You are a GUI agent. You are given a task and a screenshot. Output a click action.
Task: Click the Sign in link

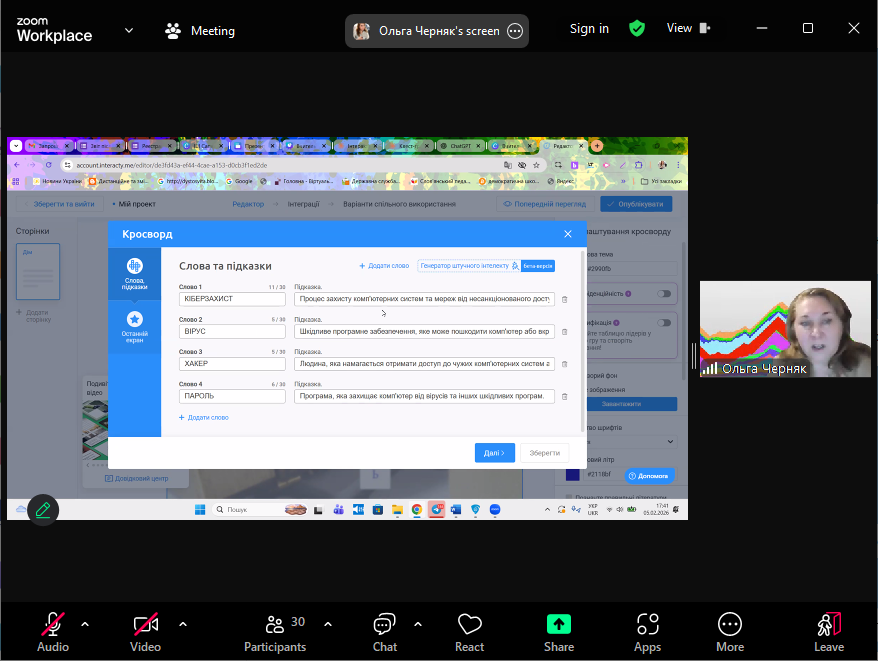click(x=589, y=29)
